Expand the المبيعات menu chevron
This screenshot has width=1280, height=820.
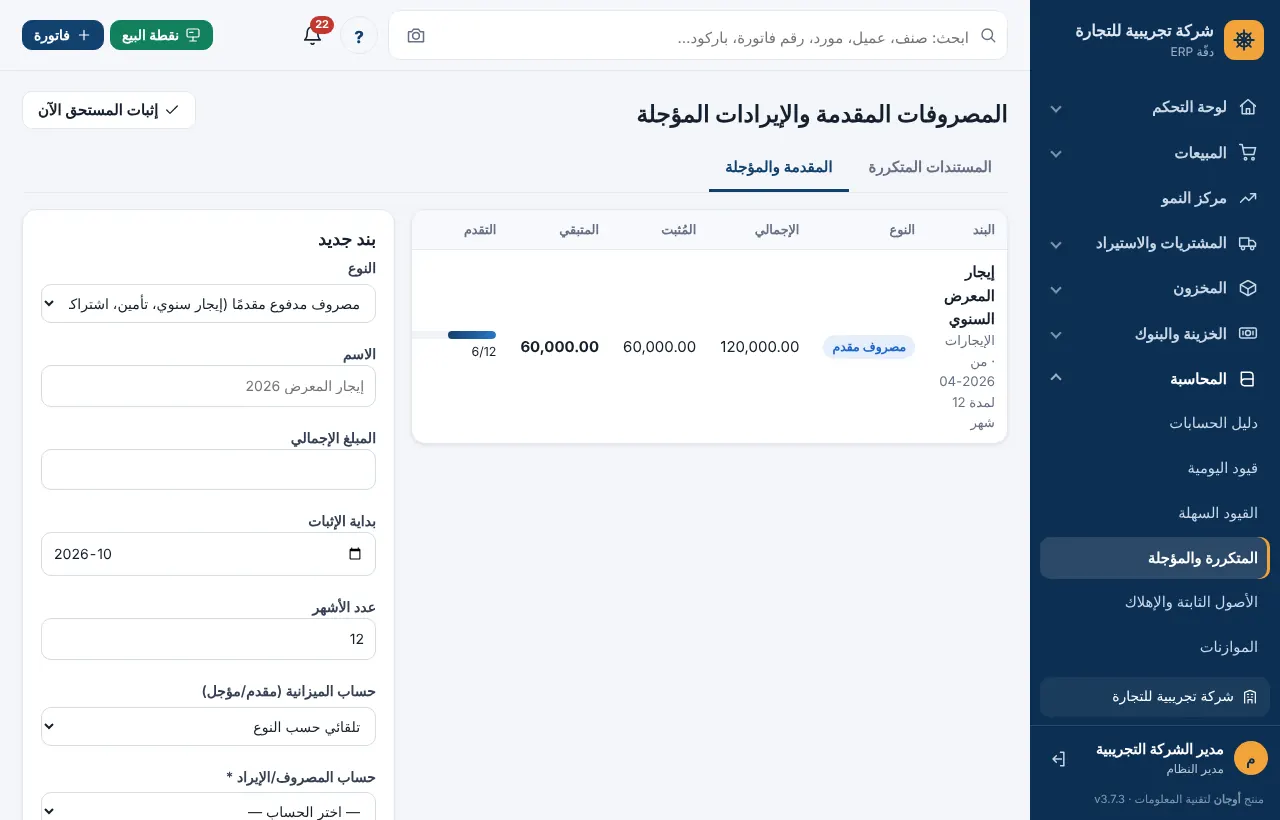click(1056, 154)
